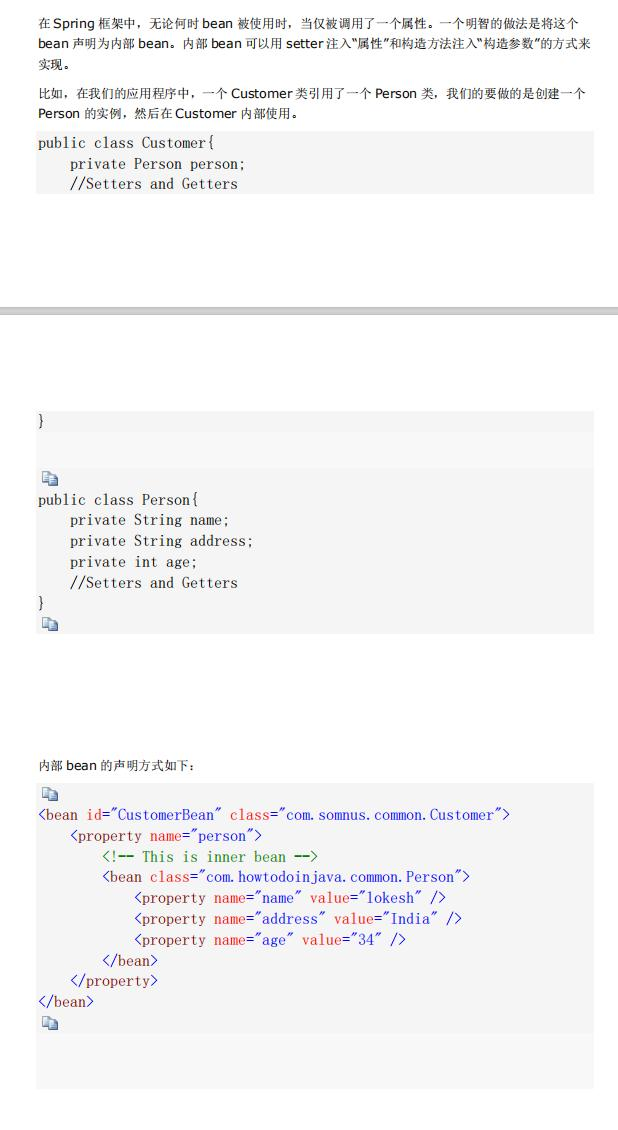Click the line 'private String name;'
The height and width of the screenshot is (1130, 618).
149,520
